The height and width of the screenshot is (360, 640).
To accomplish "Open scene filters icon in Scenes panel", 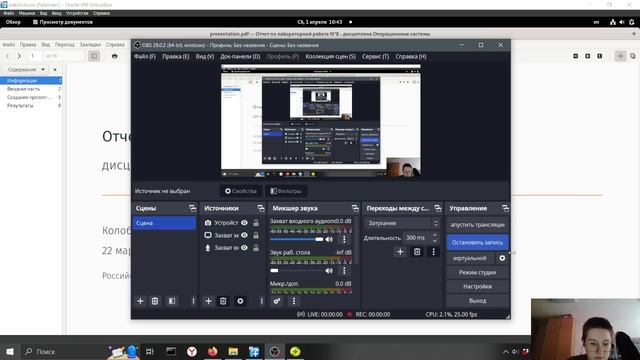I will (172, 301).
